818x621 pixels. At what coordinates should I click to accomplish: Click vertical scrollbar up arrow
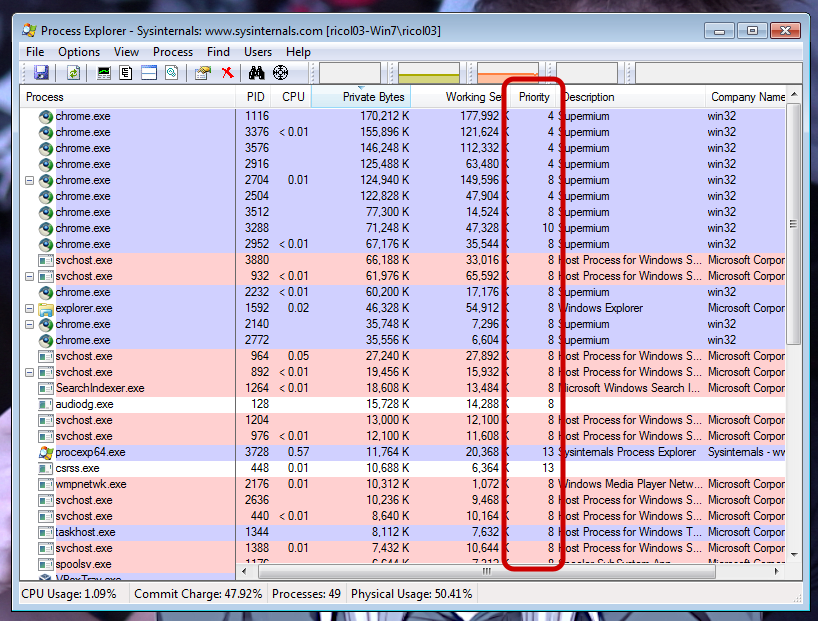click(x=793, y=94)
